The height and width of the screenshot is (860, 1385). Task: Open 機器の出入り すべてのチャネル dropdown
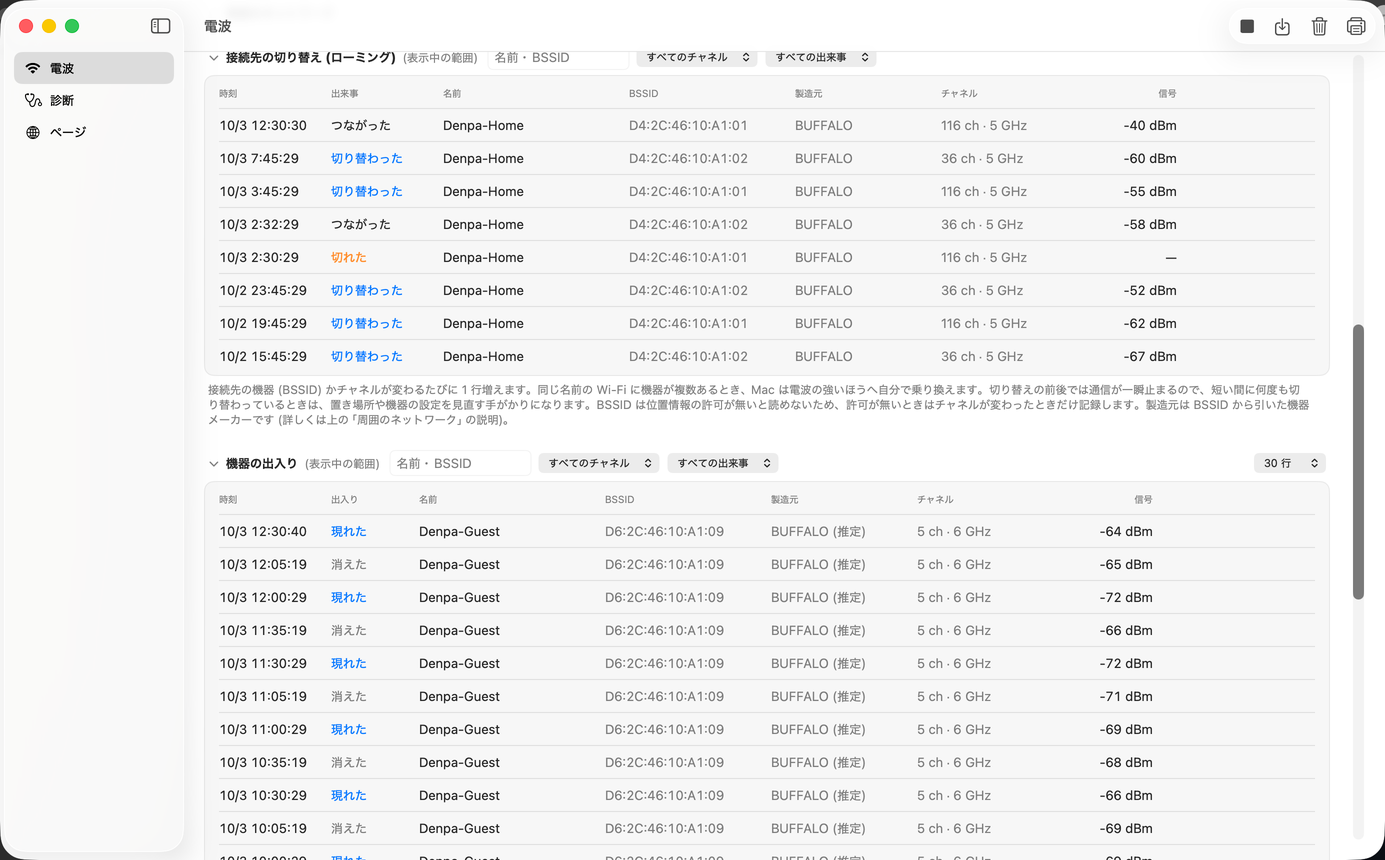click(599, 463)
